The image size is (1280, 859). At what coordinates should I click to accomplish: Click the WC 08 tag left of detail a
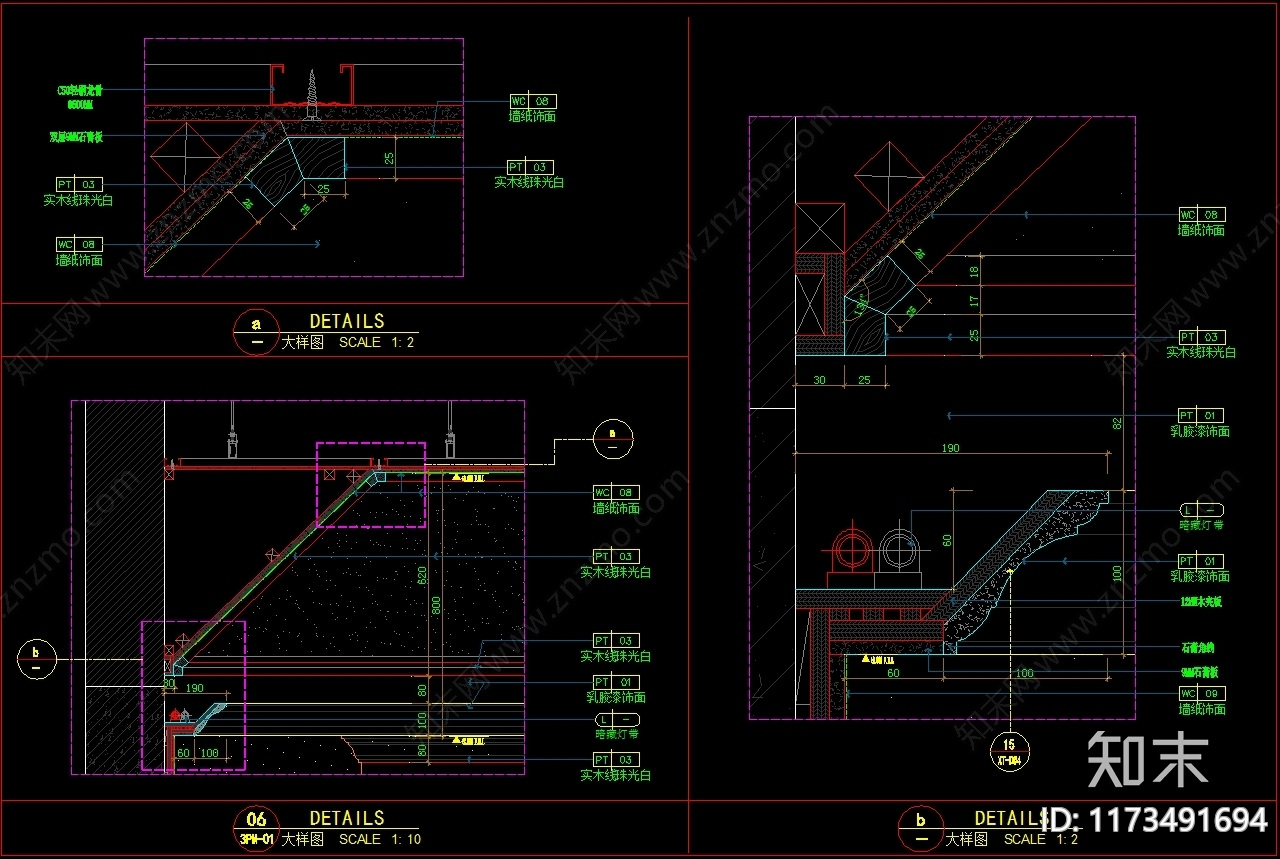(79, 244)
